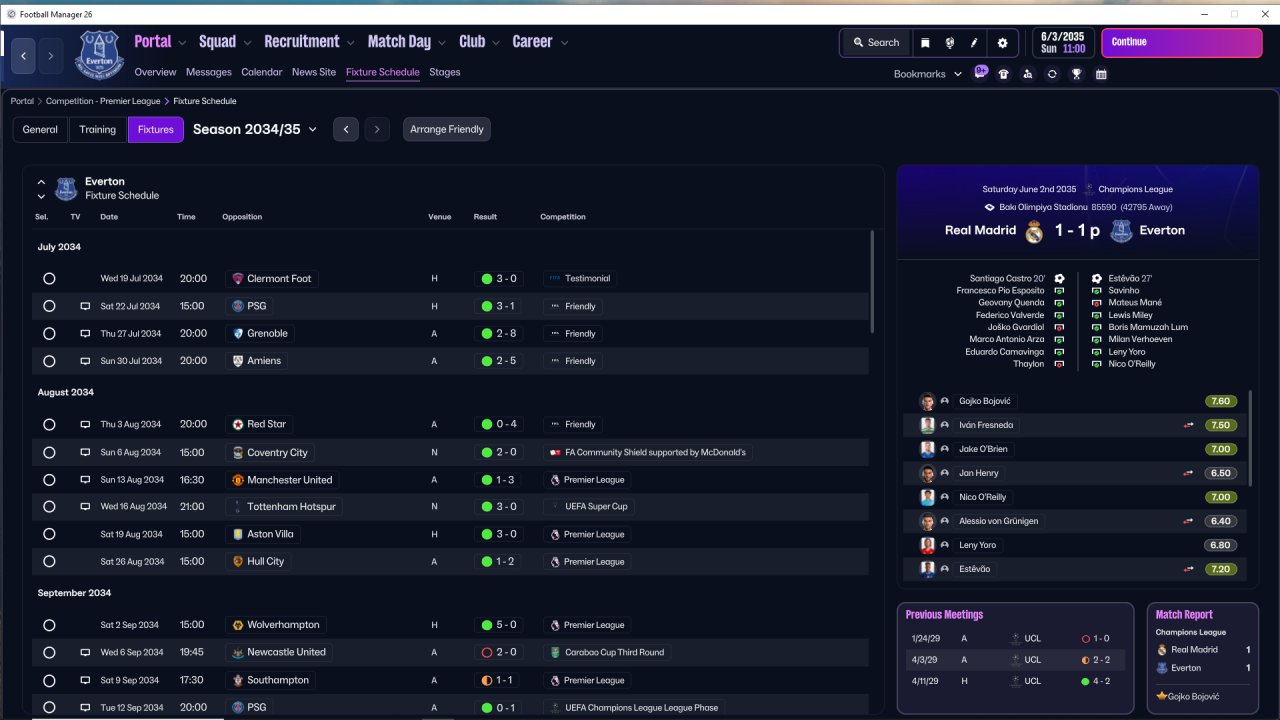This screenshot has width=1280, height=720.
Task: Click the pencil edit icon in the top toolbar
Action: pyautogui.click(x=974, y=43)
